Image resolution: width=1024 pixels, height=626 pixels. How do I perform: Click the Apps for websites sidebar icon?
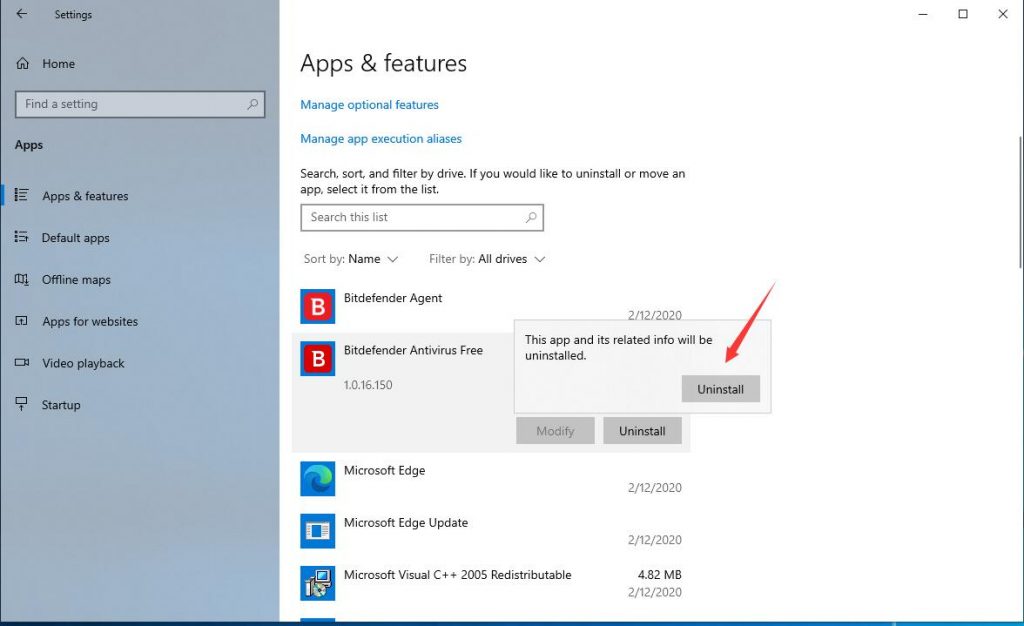point(22,321)
